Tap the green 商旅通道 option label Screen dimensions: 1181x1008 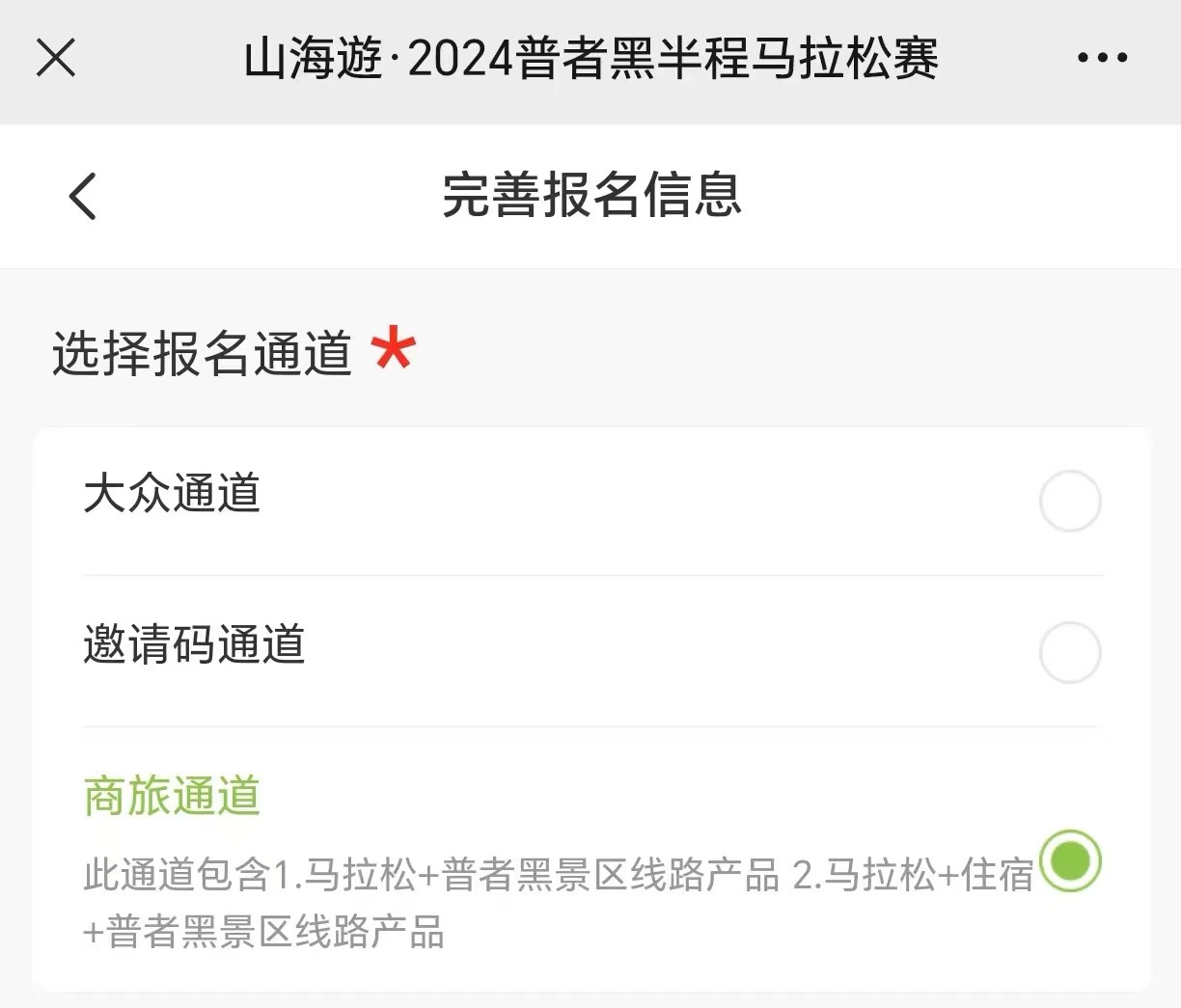[x=172, y=797]
